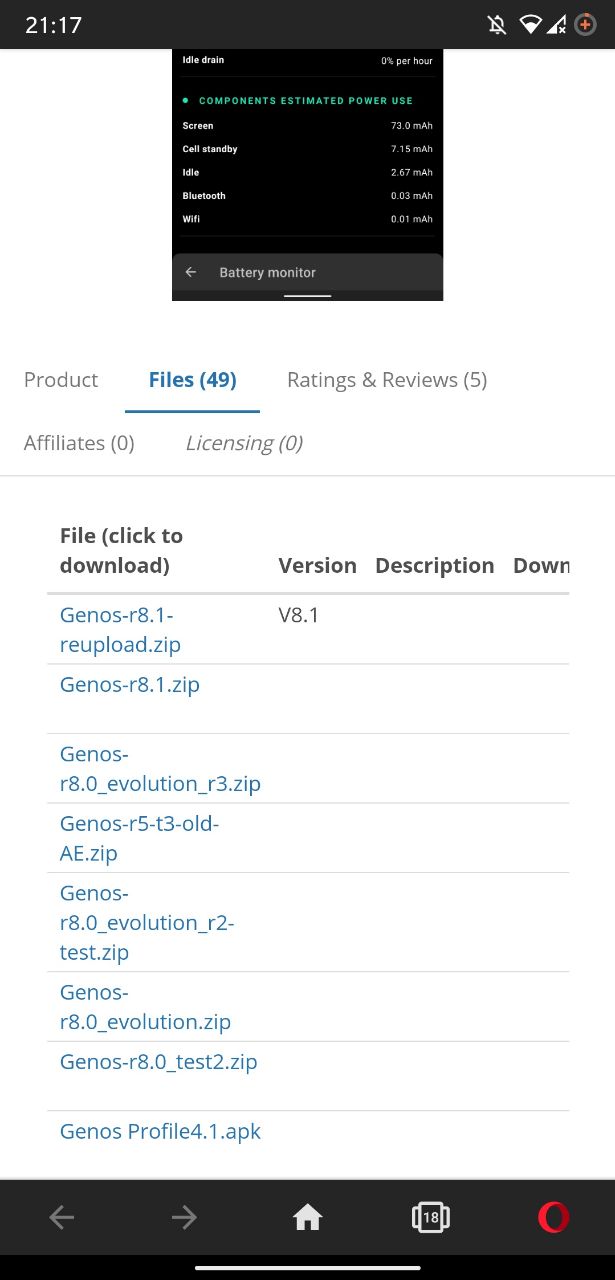The height and width of the screenshot is (1280, 615).
Task: Tap the muted notifications bell in the status bar
Action: coord(497,24)
